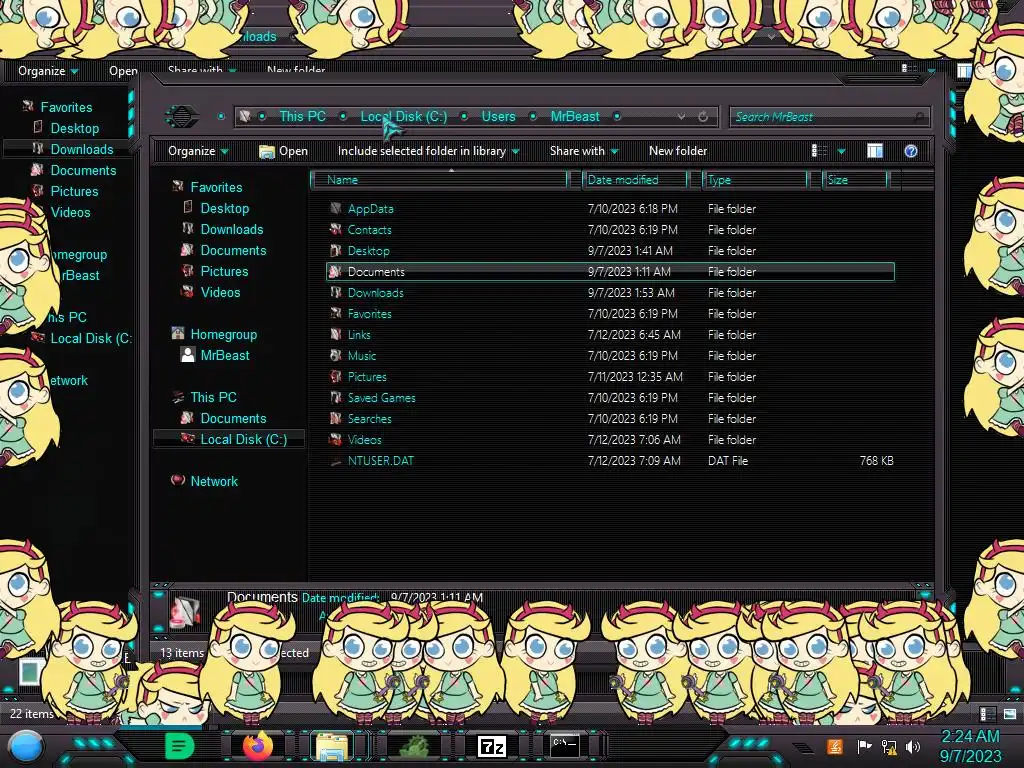Click the NTUSER.DAT file icon

click(336, 461)
